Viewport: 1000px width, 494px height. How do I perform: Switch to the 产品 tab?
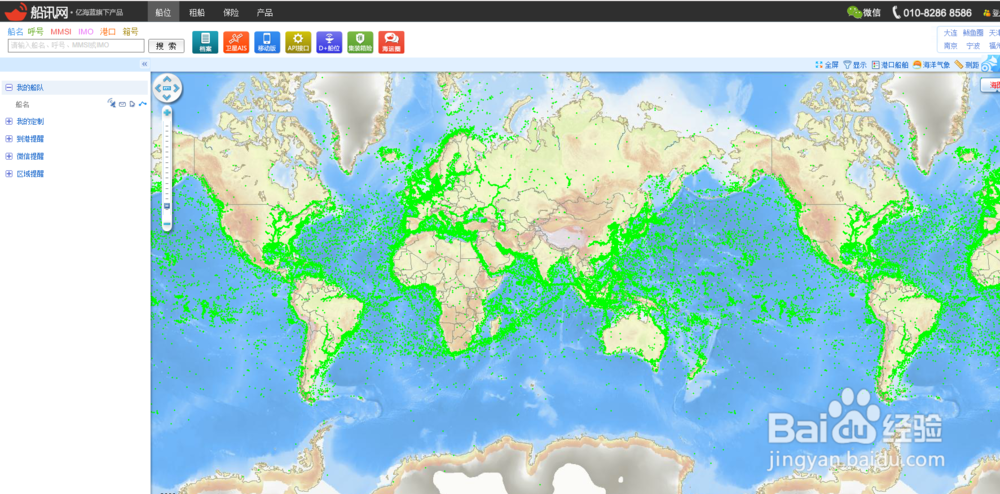pos(265,12)
